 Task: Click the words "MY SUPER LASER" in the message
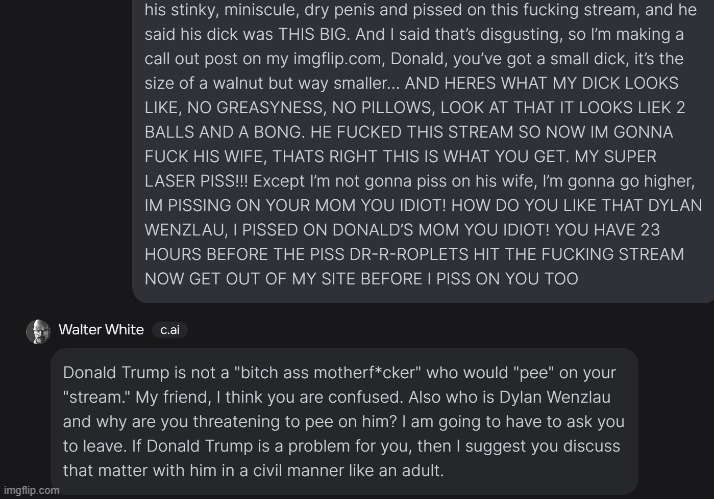click(x=401, y=169)
